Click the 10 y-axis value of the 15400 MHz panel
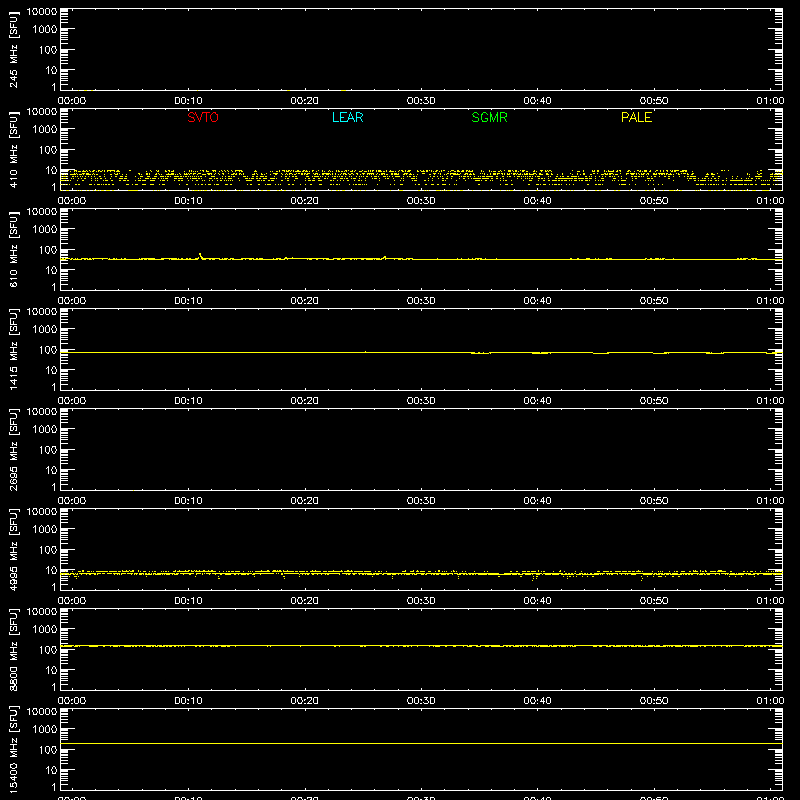 click(51, 770)
